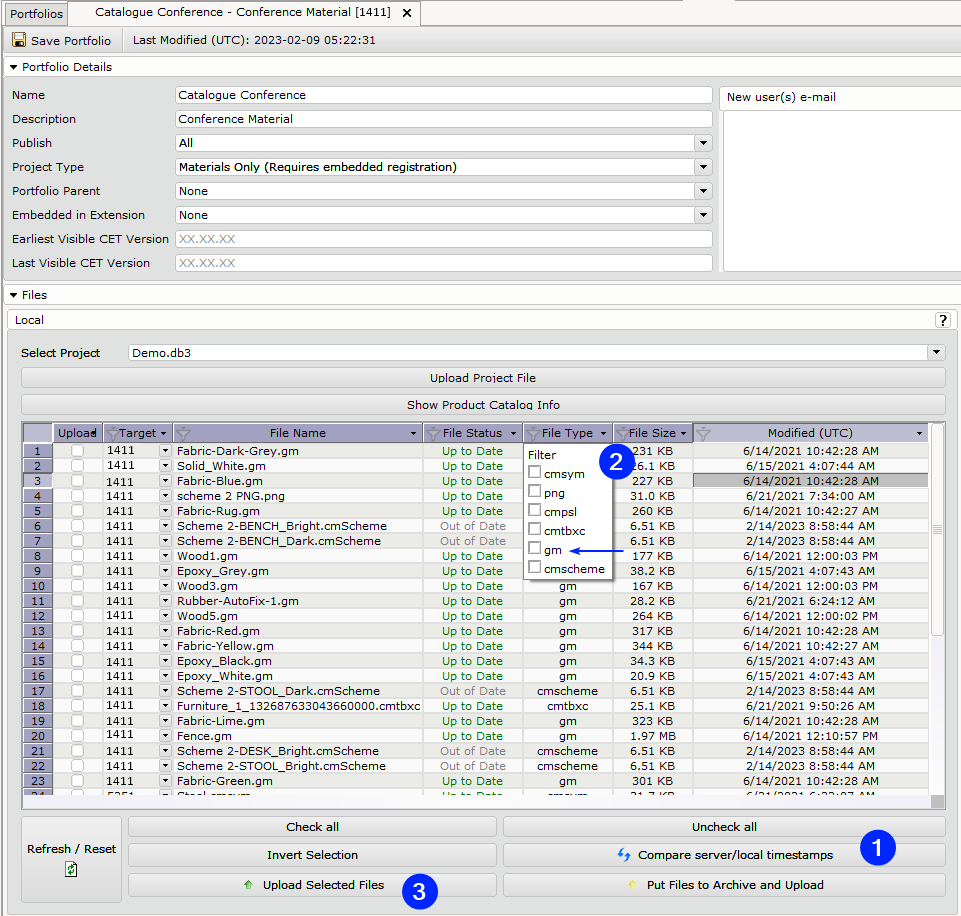Click the Check all button
The image size is (961, 916).
click(312, 827)
